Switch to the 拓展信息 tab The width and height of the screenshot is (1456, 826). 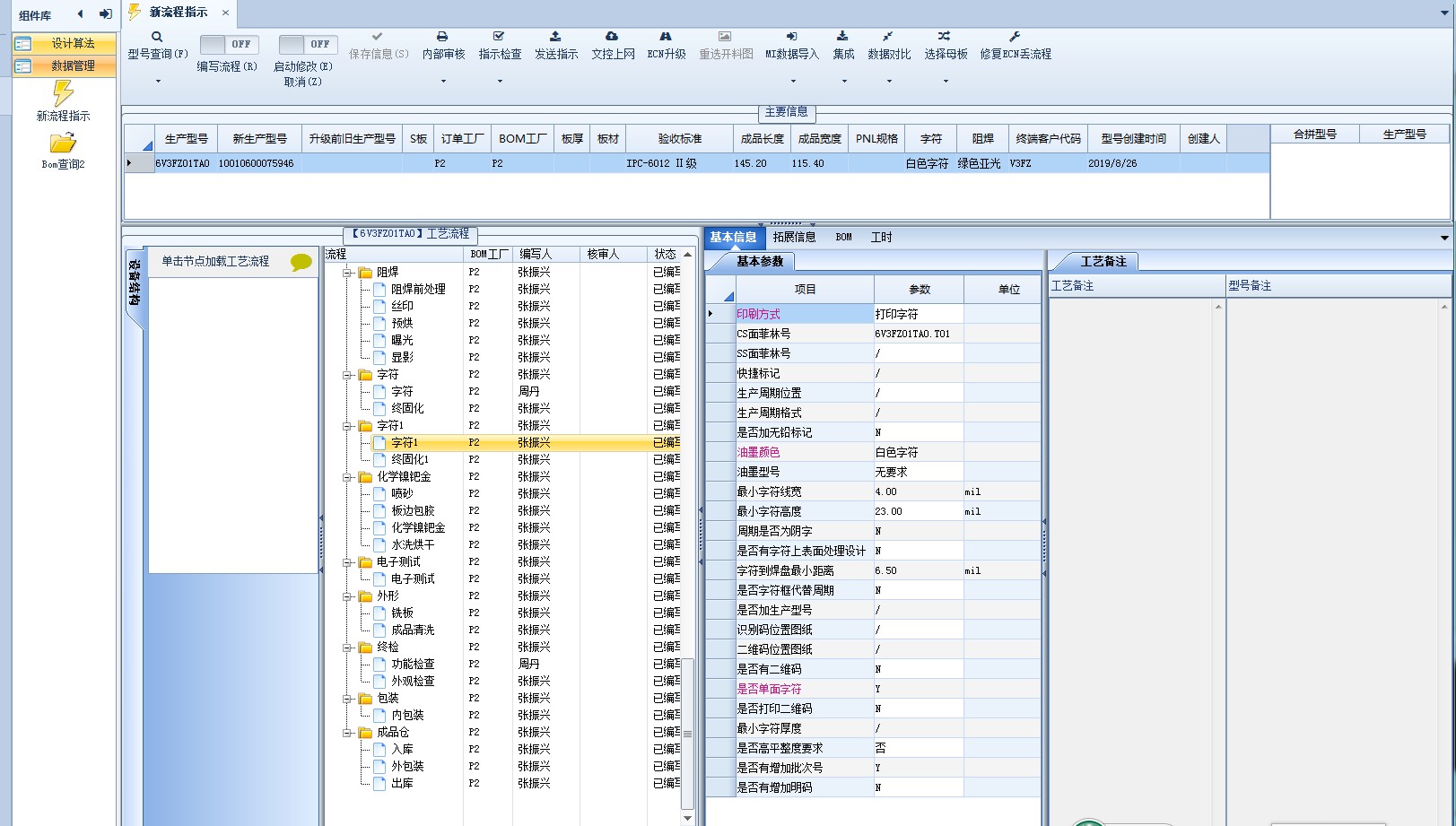(794, 238)
